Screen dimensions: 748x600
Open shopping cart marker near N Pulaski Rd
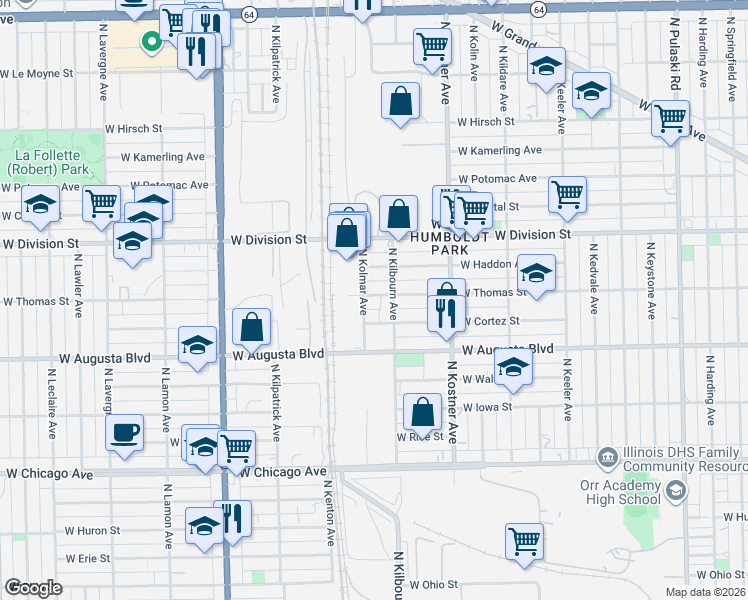click(671, 122)
